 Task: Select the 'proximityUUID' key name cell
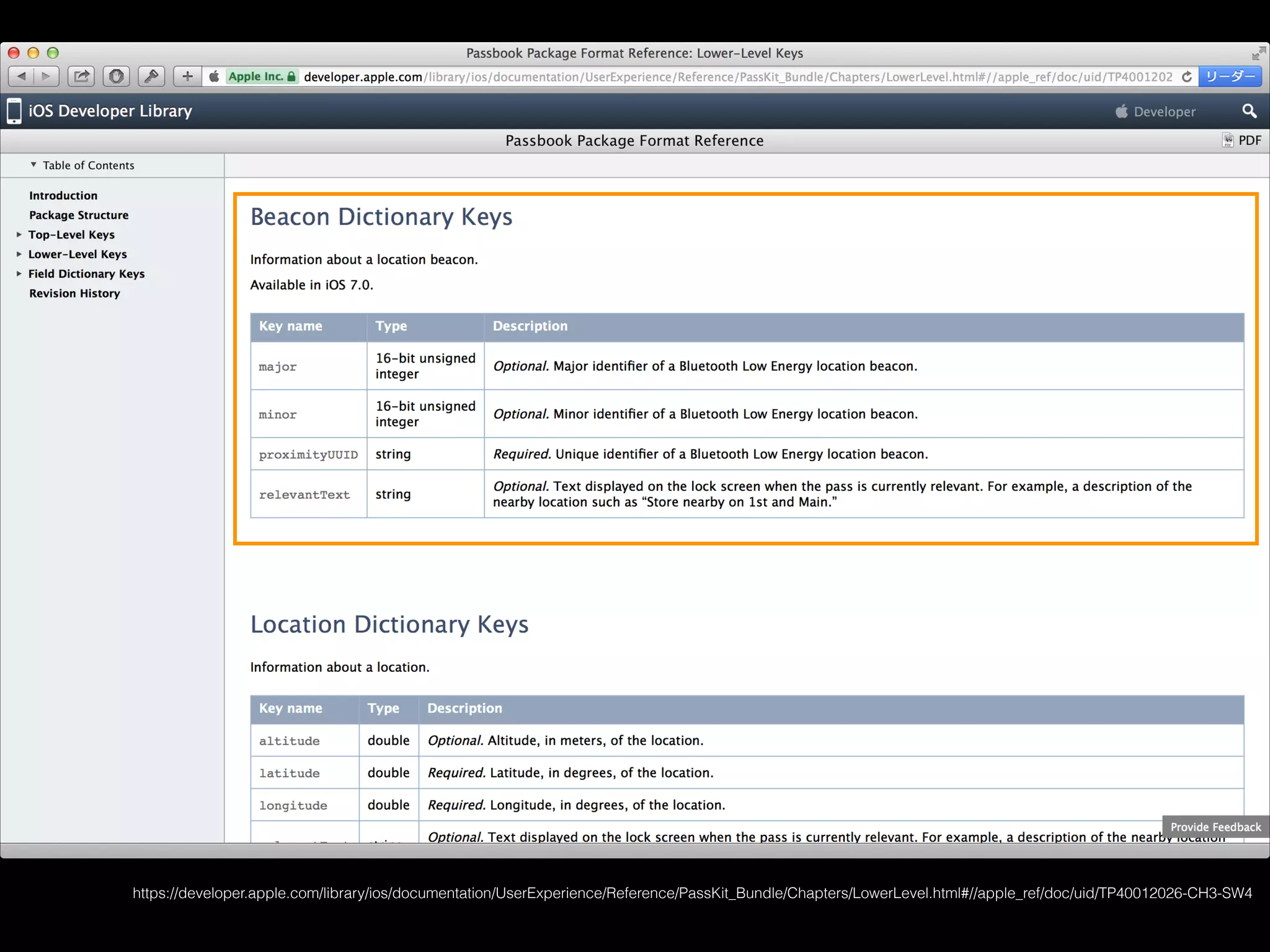coord(309,454)
